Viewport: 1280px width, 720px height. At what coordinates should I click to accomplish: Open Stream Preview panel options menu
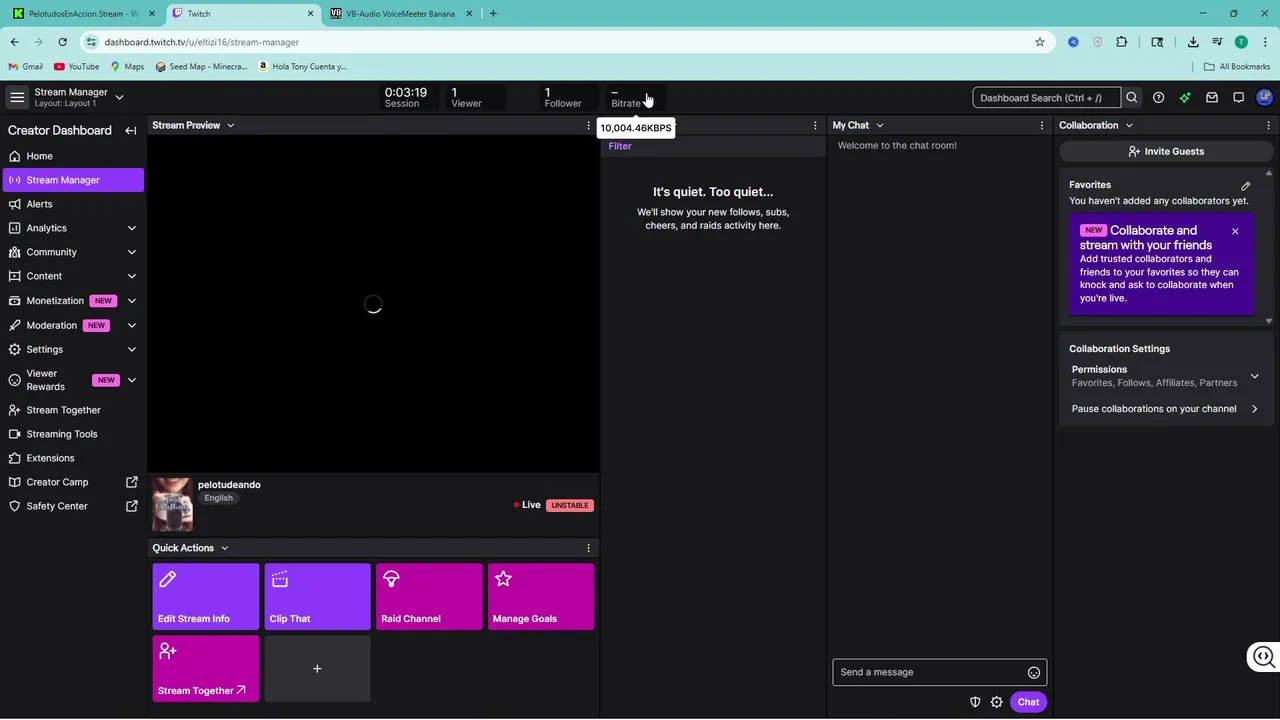[x=588, y=125]
